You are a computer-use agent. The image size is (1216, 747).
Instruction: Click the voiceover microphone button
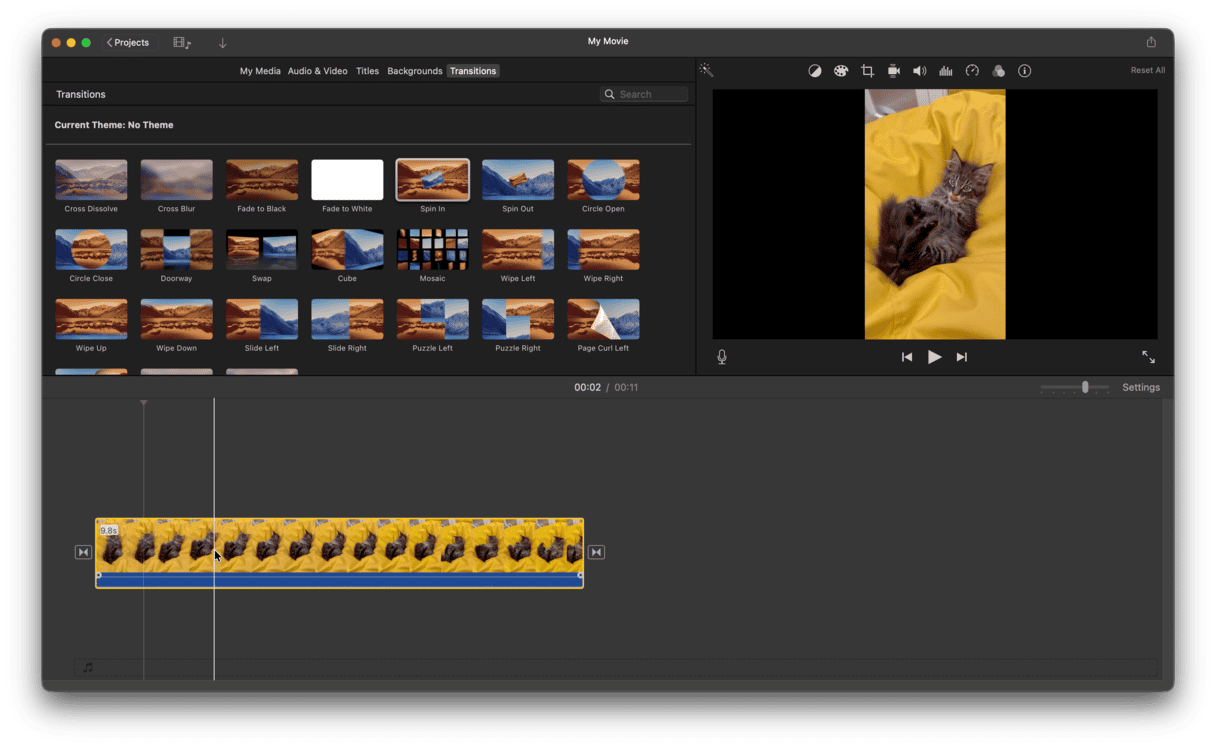tap(722, 357)
